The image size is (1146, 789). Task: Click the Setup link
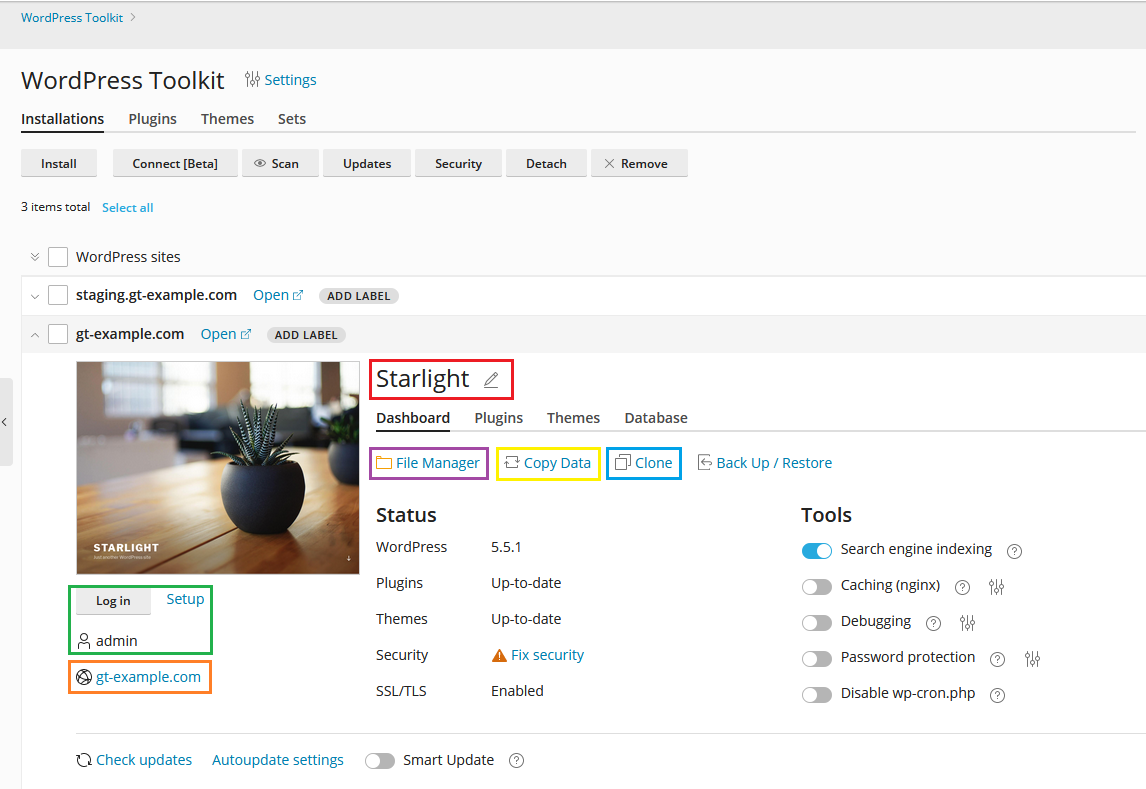tap(185, 599)
